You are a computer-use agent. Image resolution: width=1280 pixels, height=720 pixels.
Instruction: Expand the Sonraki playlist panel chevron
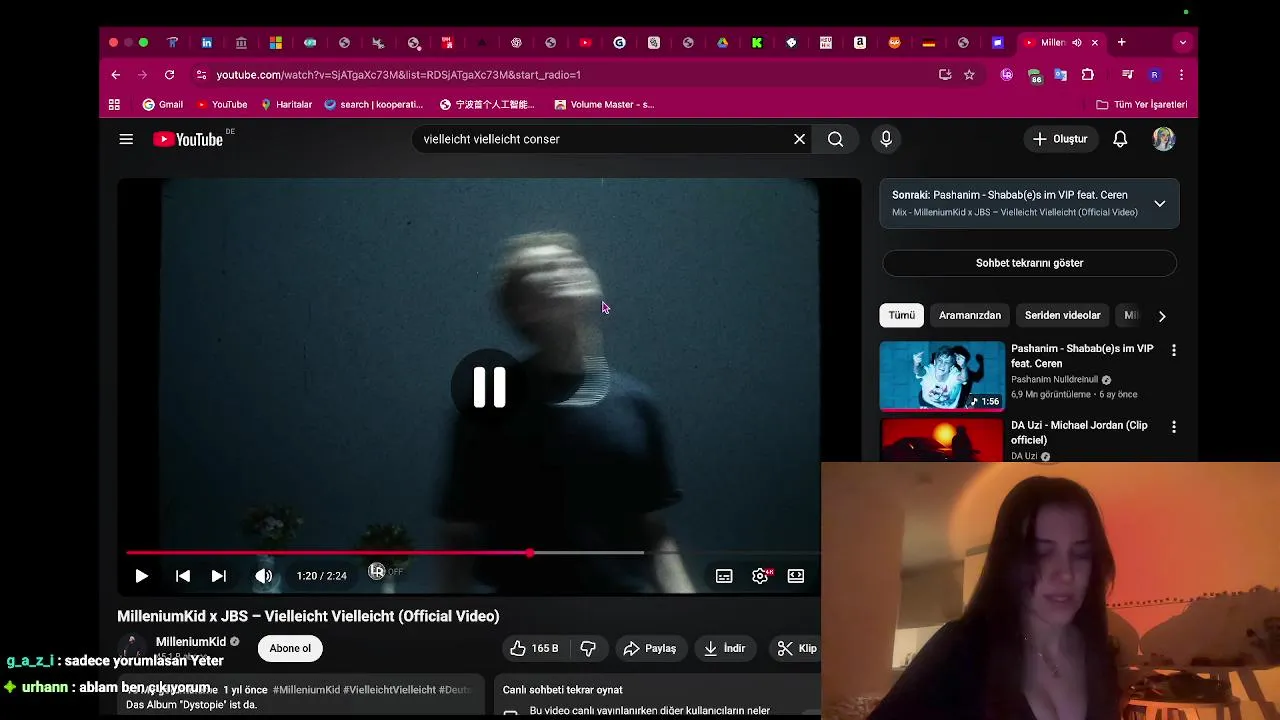point(1160,203)
